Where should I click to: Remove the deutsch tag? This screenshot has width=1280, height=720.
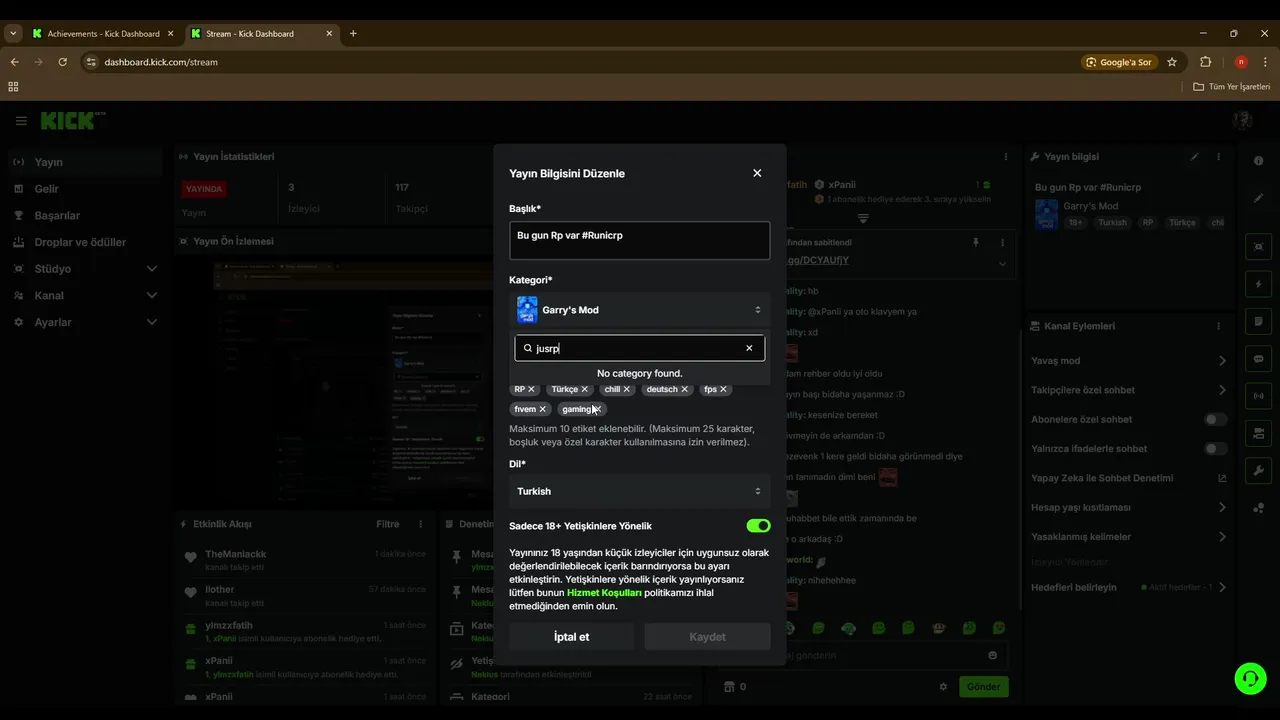685,389
